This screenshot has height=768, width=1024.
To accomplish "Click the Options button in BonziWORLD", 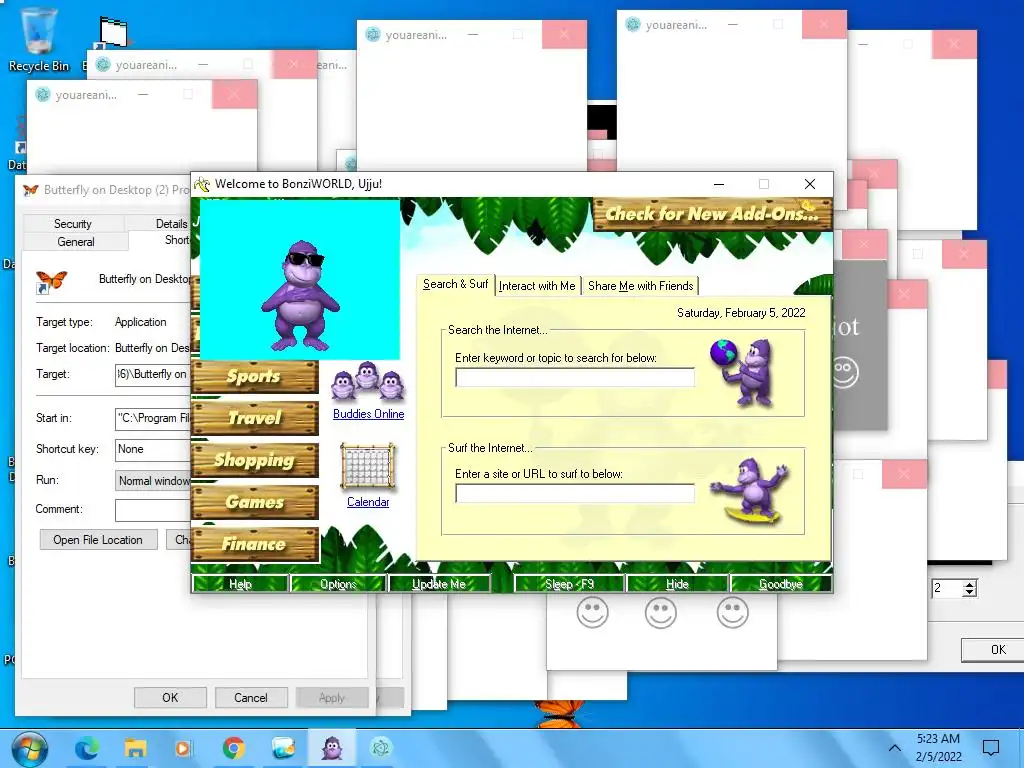I will (x=338, y=584).
